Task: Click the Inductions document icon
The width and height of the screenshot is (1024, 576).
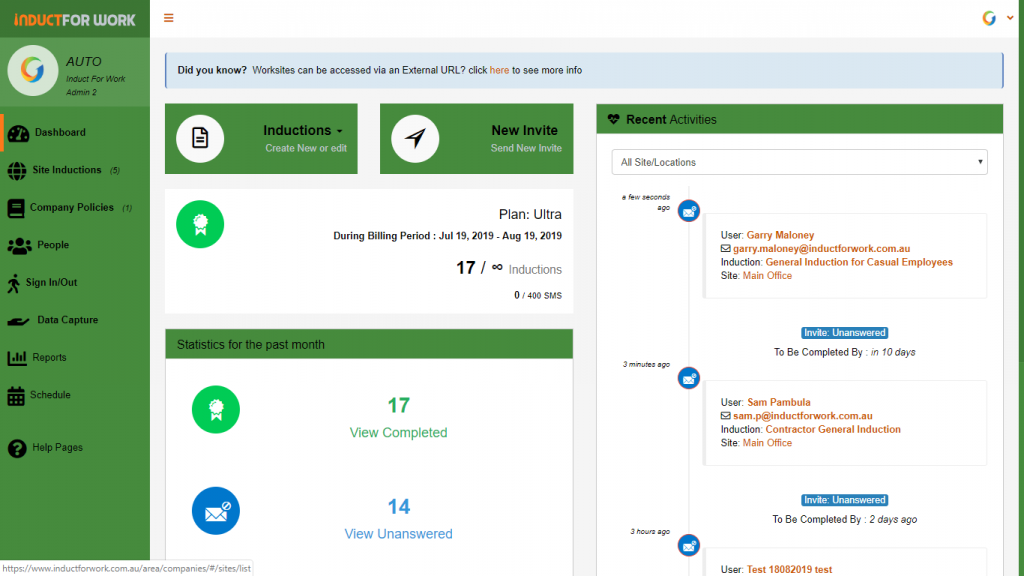Action: point(200,138)
